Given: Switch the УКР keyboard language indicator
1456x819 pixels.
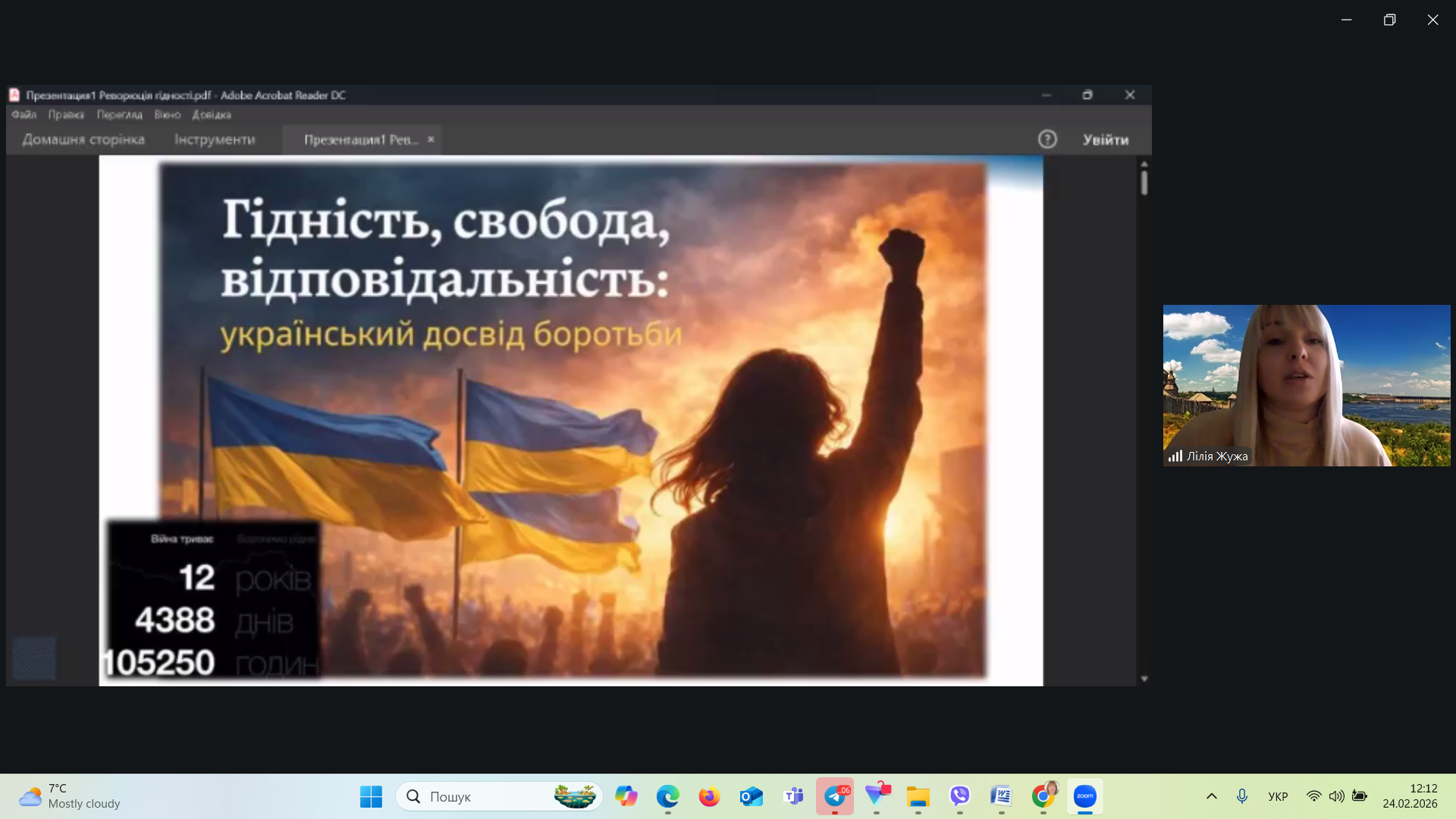Looking at the screenshot, I should coord(1278,796).
